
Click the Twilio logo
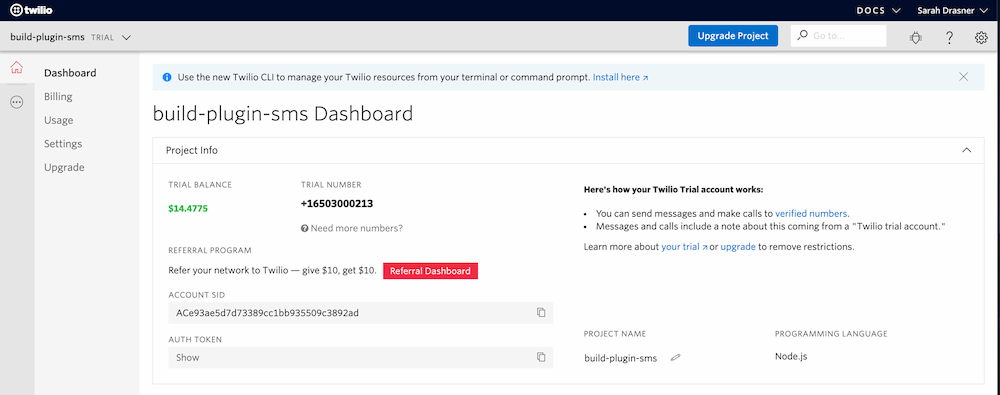31,10
